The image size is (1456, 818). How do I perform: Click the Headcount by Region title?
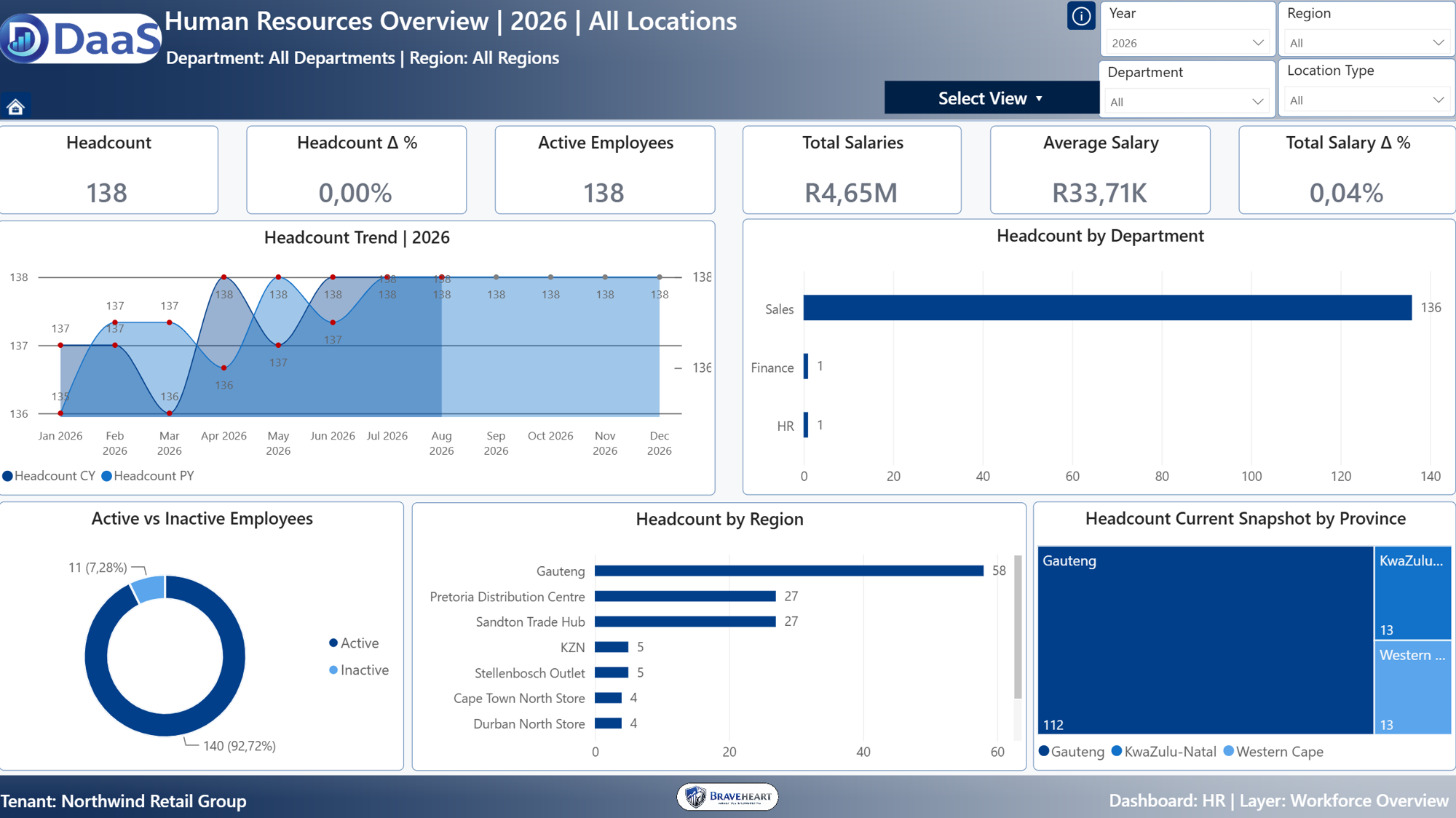(x=719, y=520)
